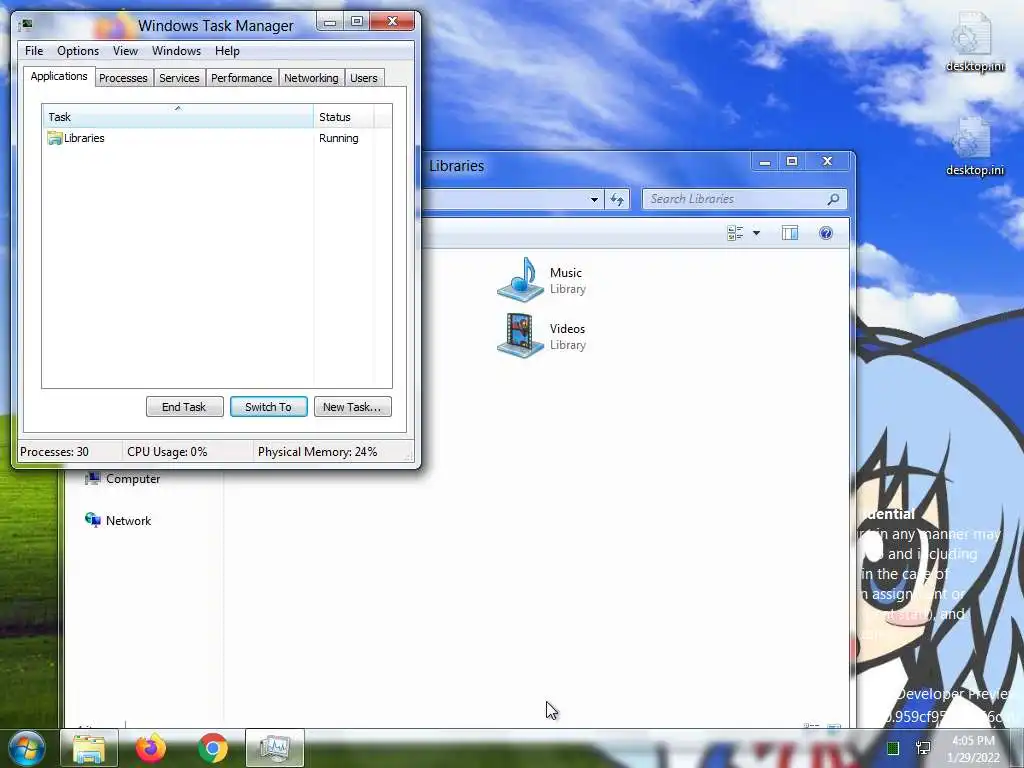
Task: Click the Physical Memory: 24% status entry
Action: [317, 452]
